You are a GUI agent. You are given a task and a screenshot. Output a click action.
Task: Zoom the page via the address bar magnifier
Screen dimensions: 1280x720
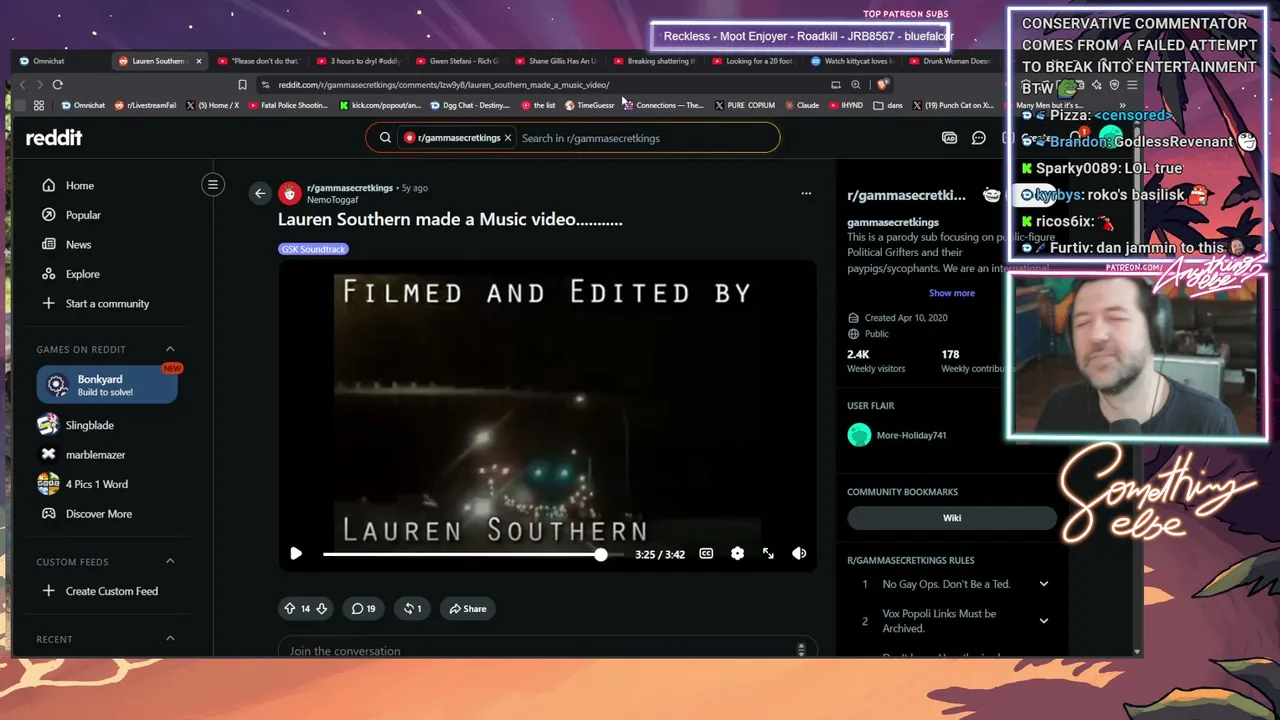[855, 85]
